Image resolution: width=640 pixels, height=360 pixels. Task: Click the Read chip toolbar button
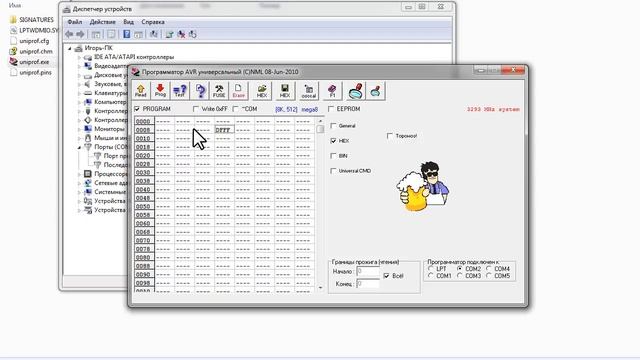click(x=140, y=91)
